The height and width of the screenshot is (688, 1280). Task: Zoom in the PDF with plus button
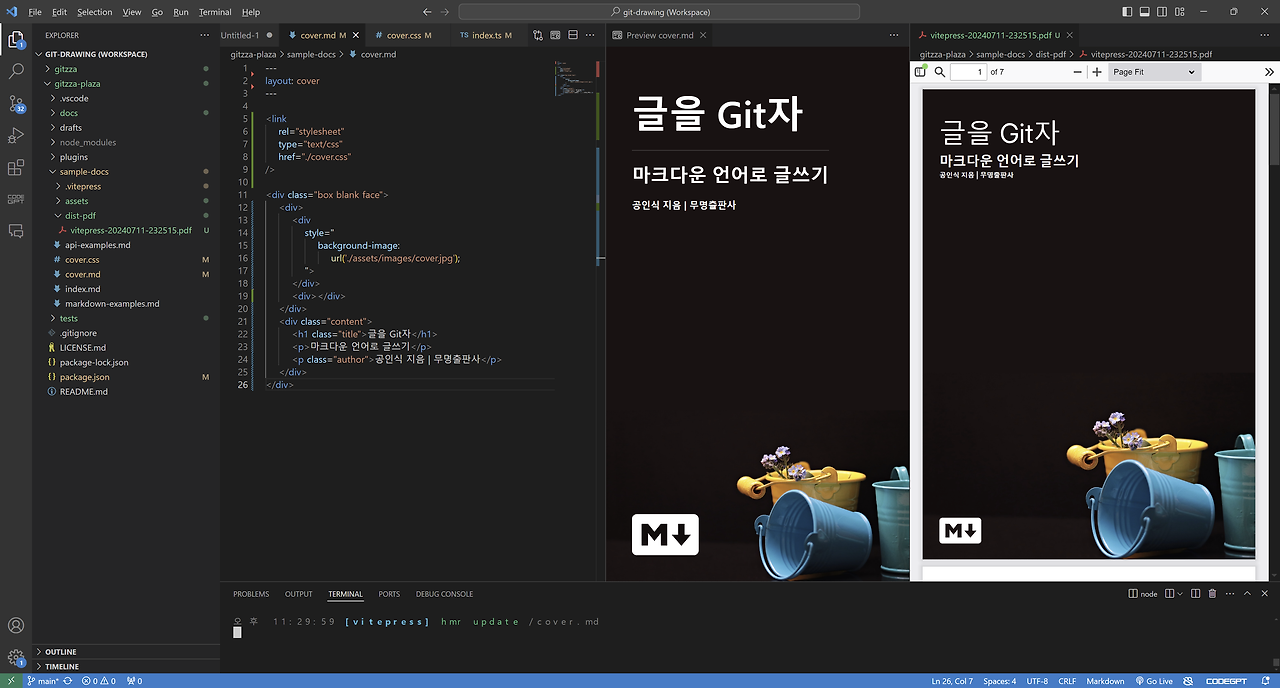[x=1097, y=72]
